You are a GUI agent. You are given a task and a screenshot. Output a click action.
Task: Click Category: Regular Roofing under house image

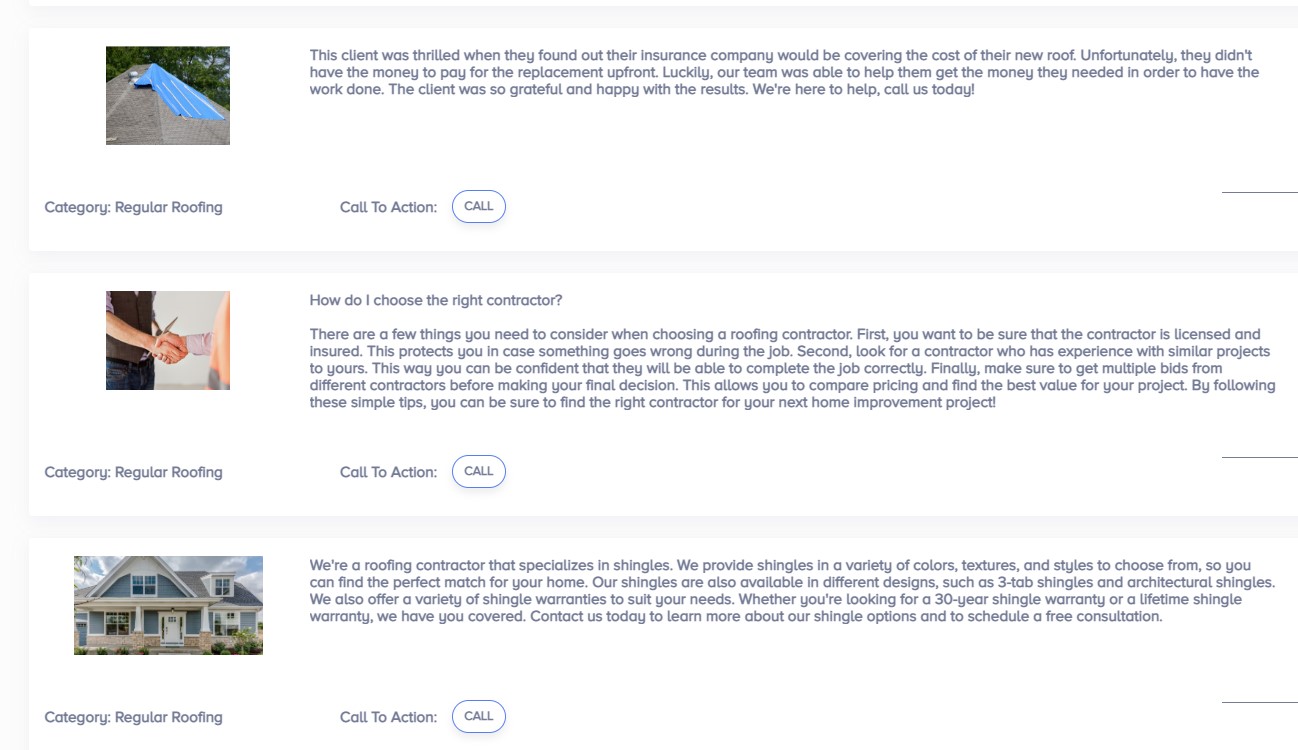click(133, 717)
